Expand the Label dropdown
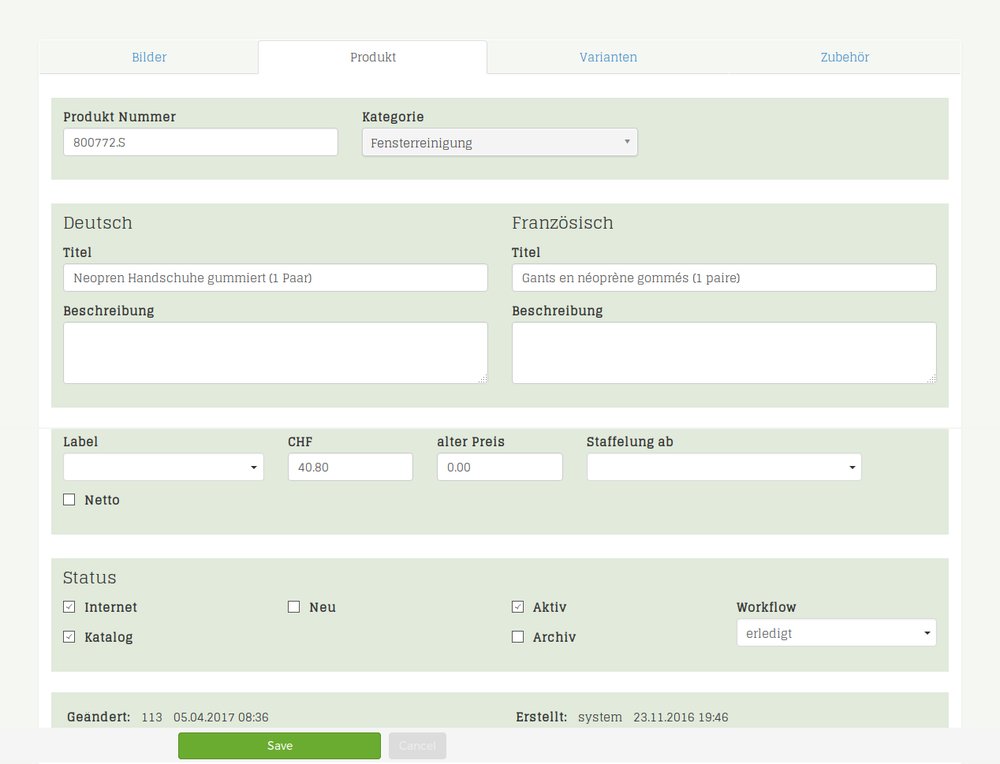 point(163,467)
